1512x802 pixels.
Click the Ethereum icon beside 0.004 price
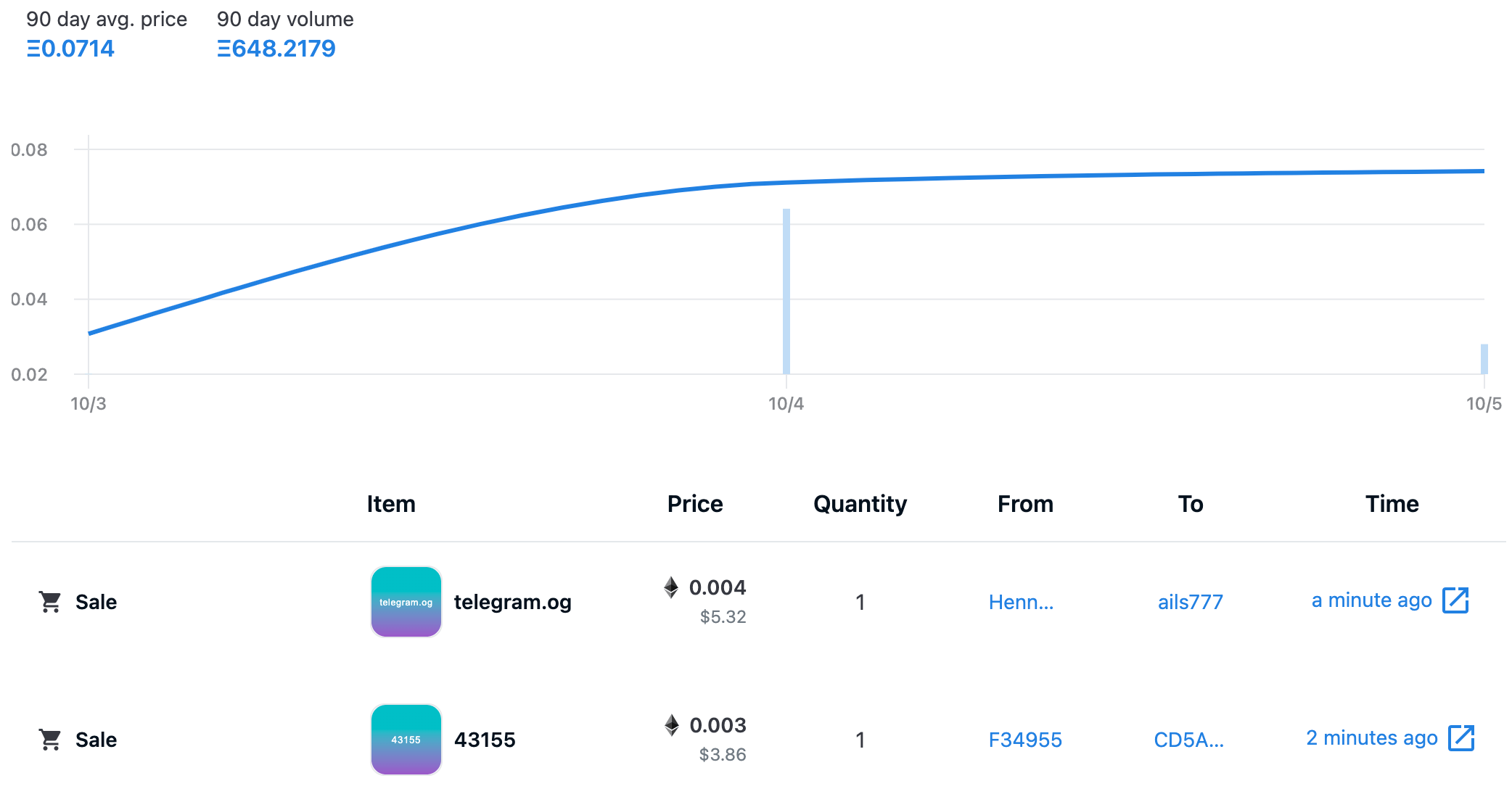(x=671, y=587)
